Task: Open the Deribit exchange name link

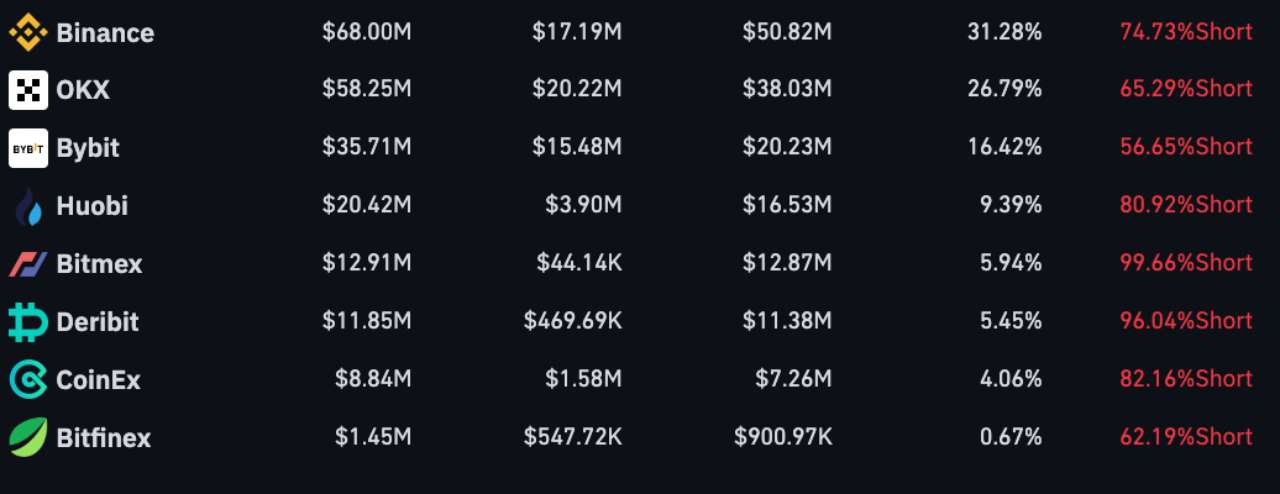Action: click(98, 322)
